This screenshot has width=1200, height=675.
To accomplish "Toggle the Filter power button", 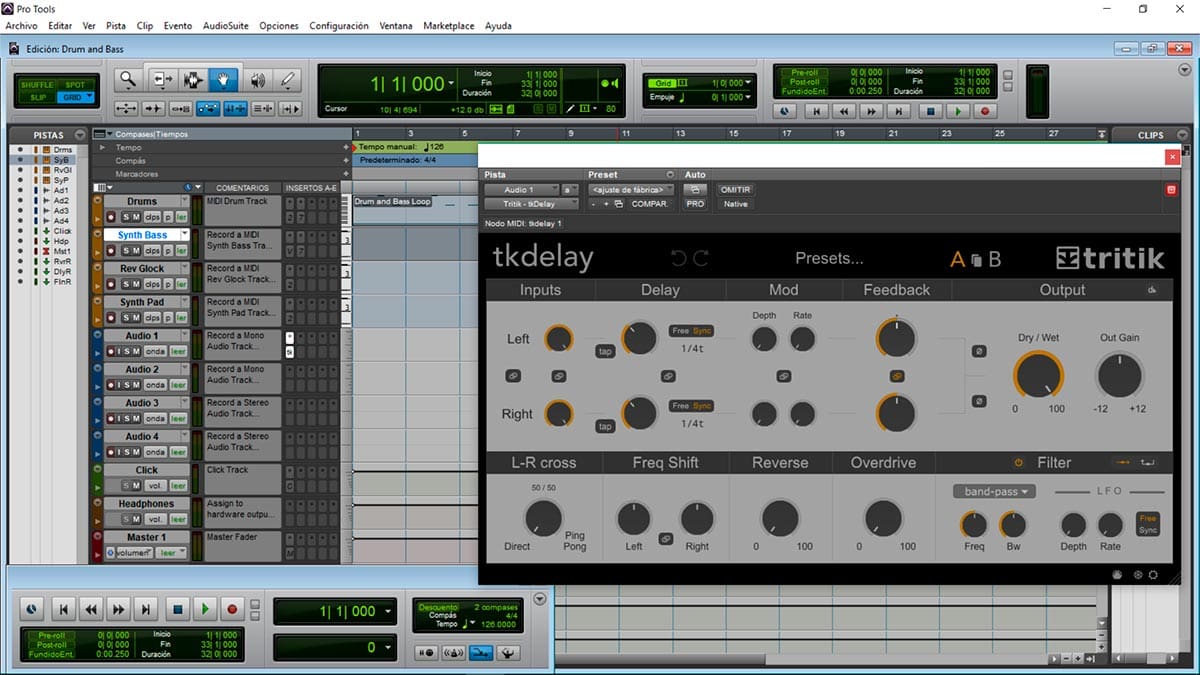I will coord(1018,463).
